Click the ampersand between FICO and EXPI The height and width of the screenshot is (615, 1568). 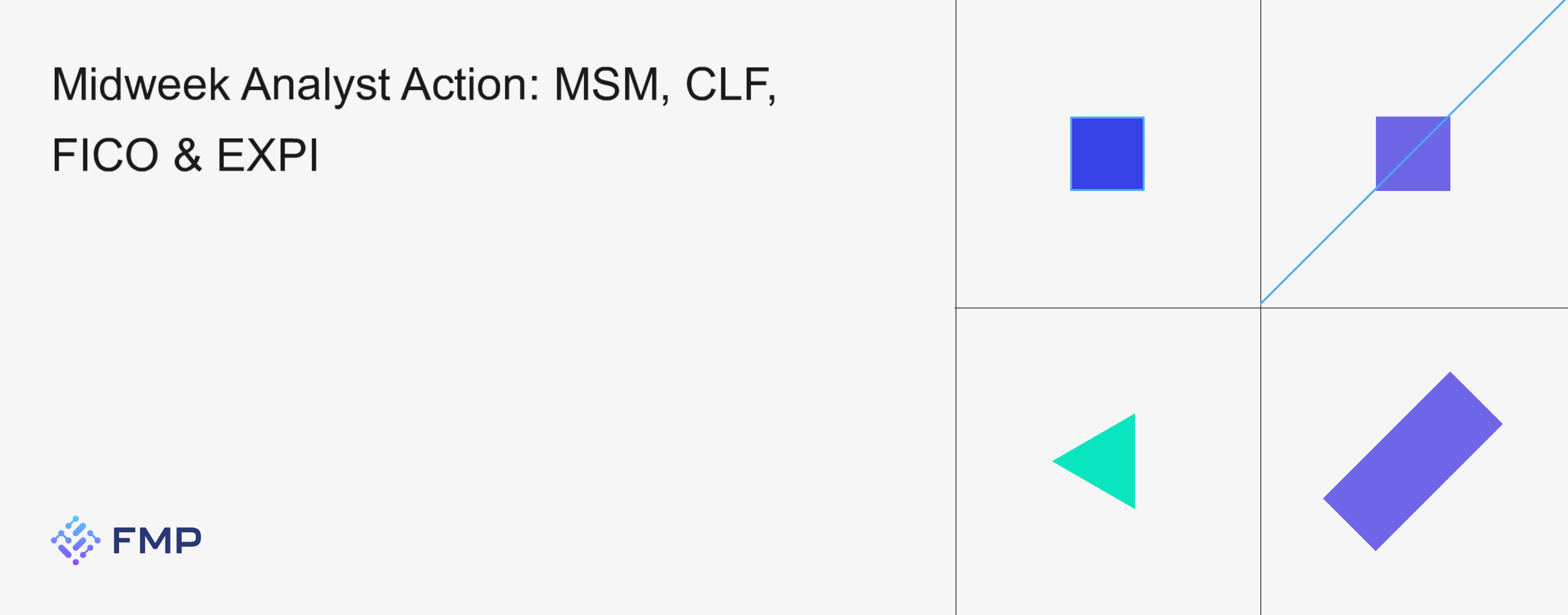pos(188,155)
